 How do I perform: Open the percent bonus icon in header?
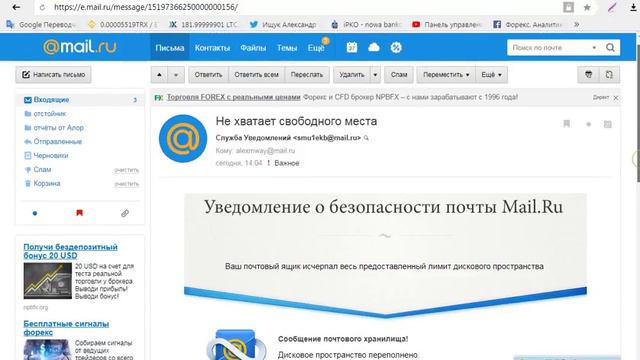point(396,48)
